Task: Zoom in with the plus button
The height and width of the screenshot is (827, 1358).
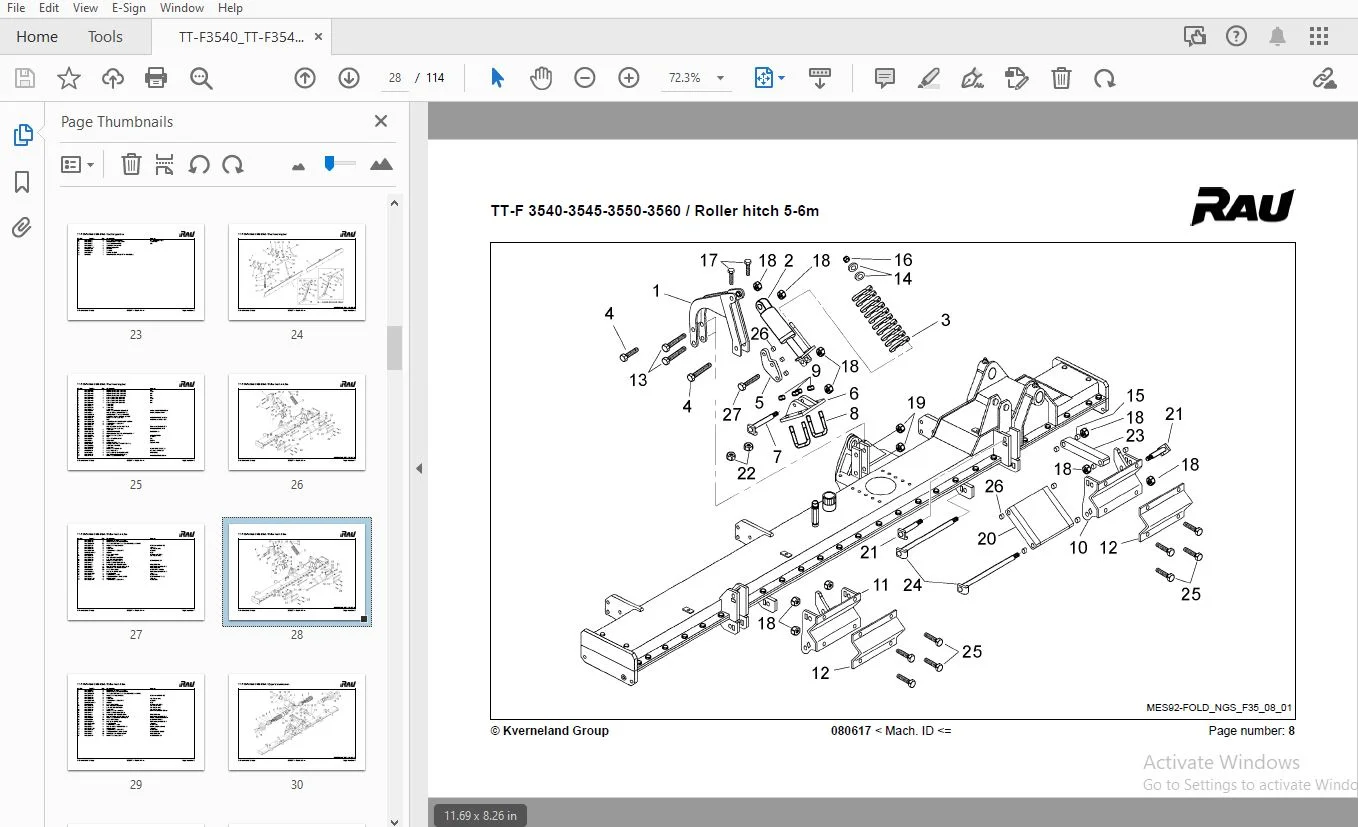Action: click(629, 78)
